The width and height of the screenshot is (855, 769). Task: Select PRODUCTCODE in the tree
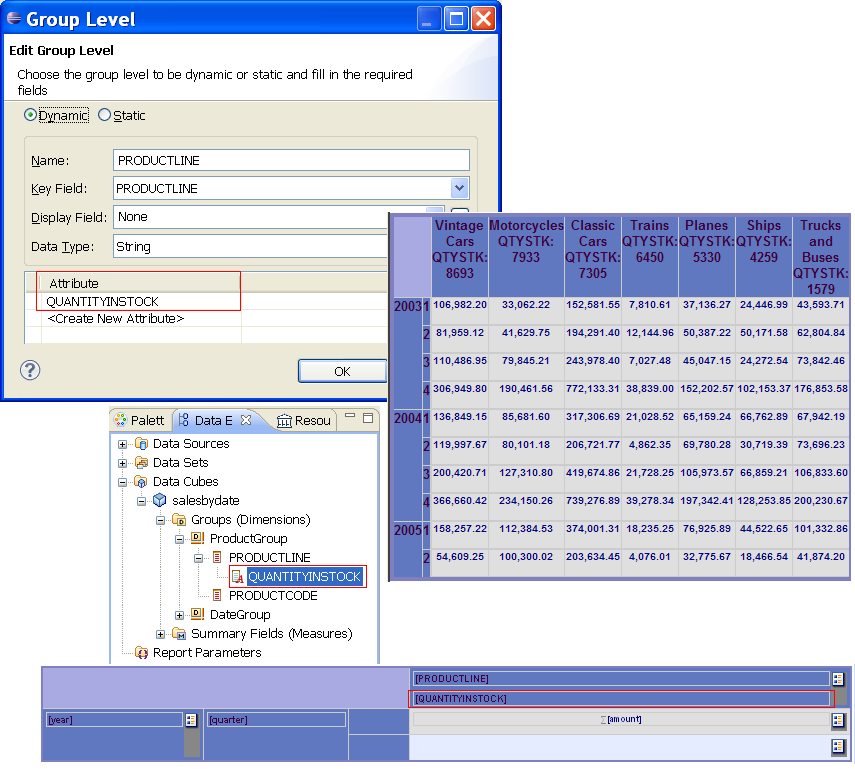click(x=273, y=596)
